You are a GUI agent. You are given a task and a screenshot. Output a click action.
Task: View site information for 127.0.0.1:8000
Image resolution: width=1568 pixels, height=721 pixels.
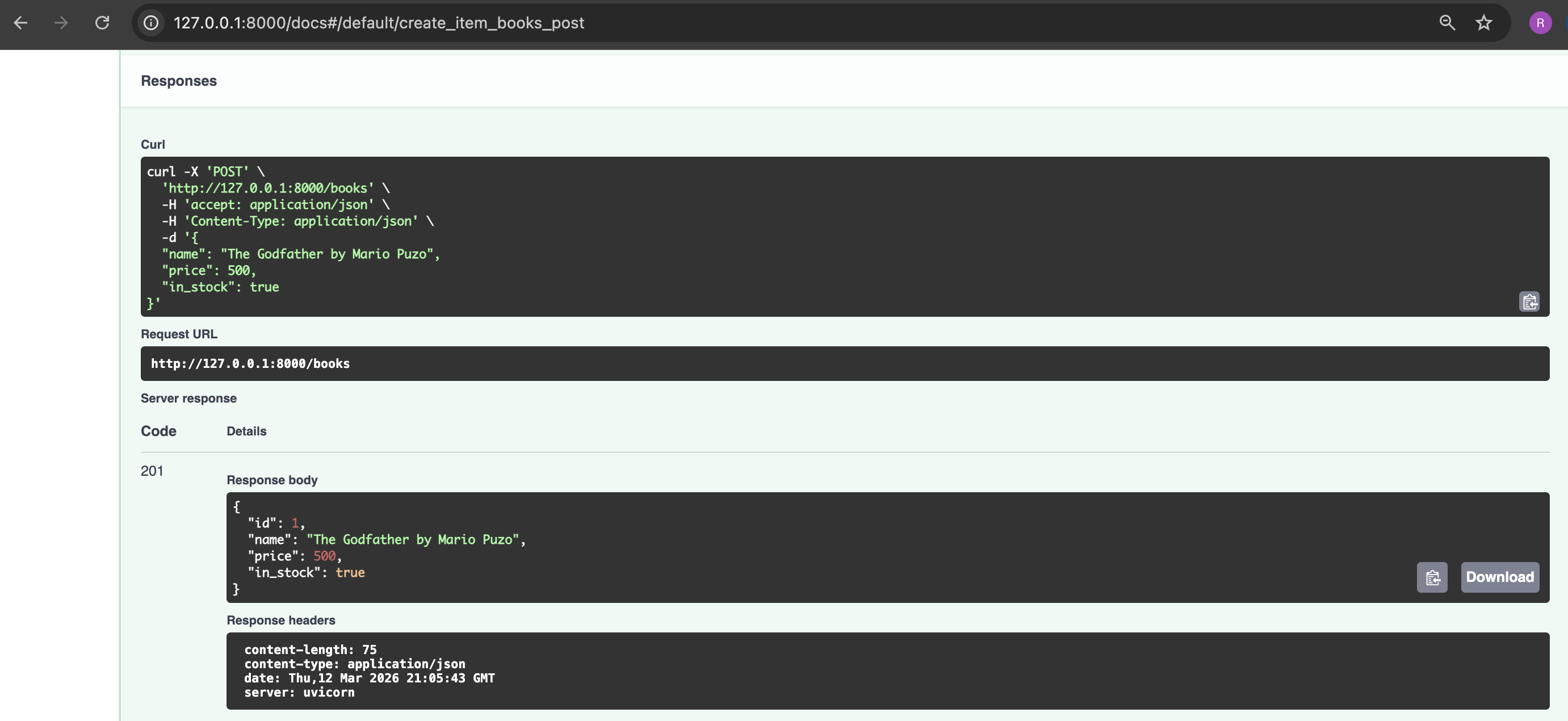[151, 23]
